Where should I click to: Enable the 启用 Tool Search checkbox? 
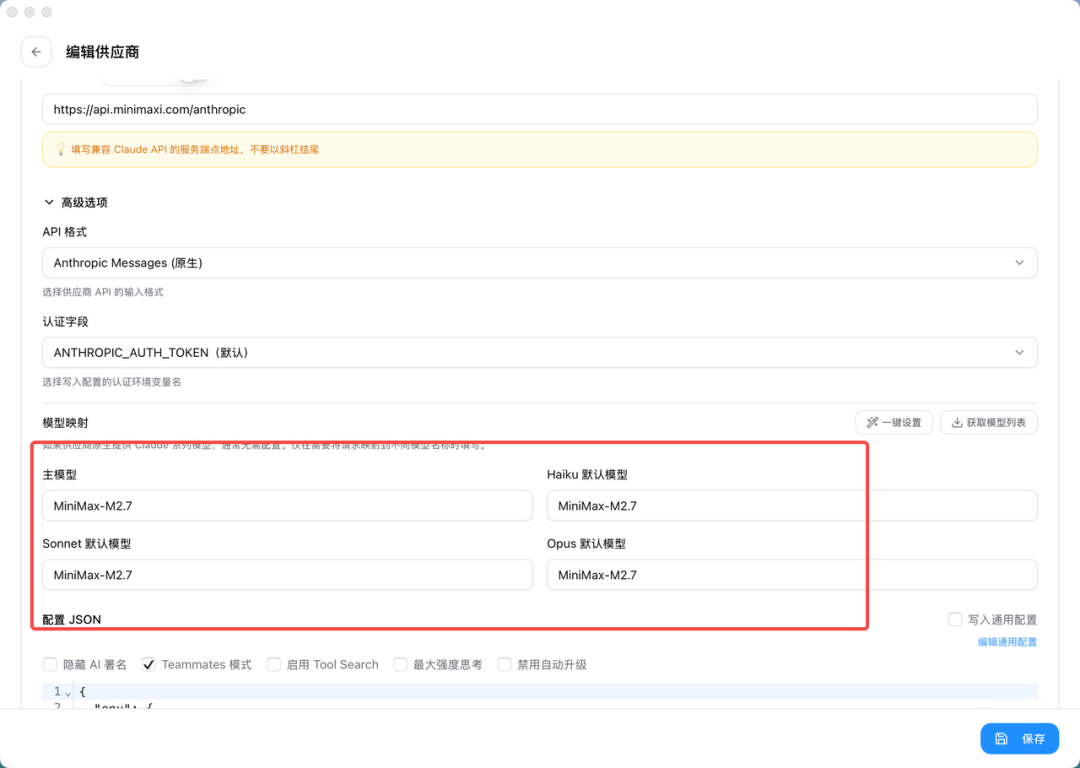click(273, 665)
